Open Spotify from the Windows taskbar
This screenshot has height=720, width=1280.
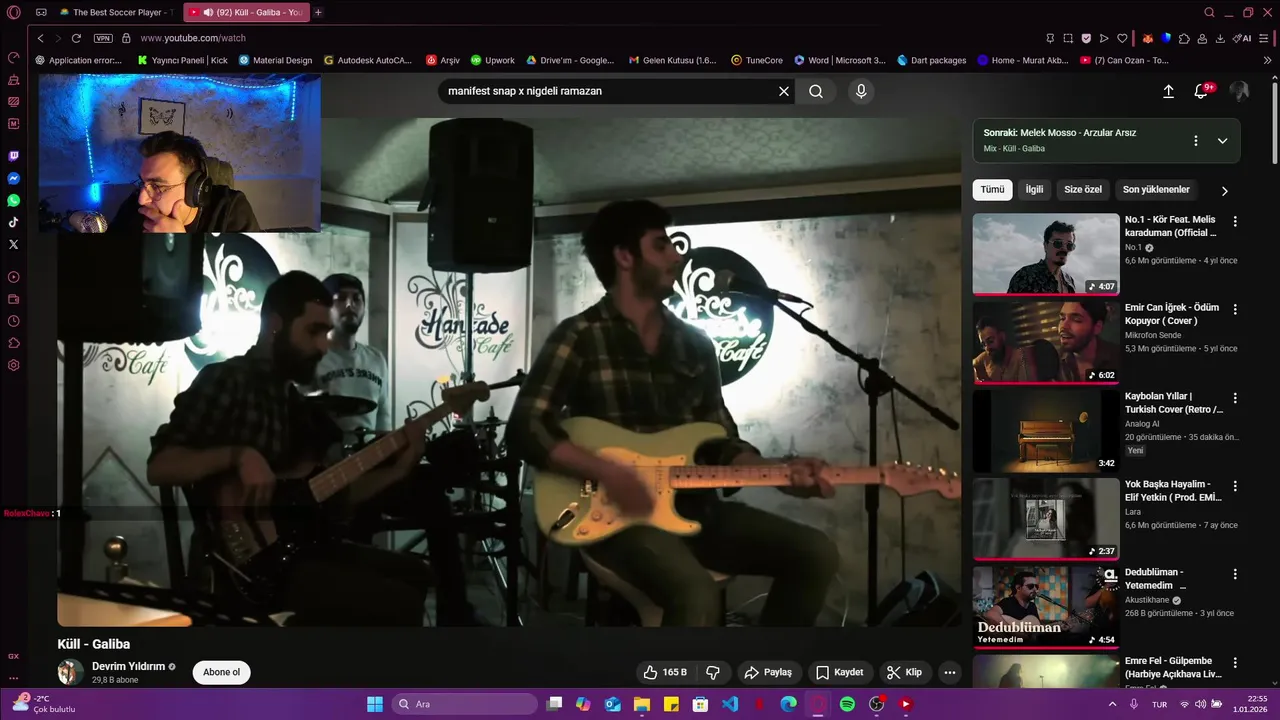coord(847,704)
